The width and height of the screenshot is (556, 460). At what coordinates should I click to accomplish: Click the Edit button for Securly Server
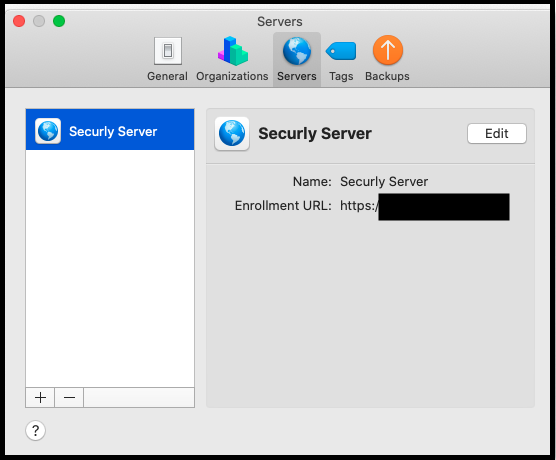click(496, 133)
